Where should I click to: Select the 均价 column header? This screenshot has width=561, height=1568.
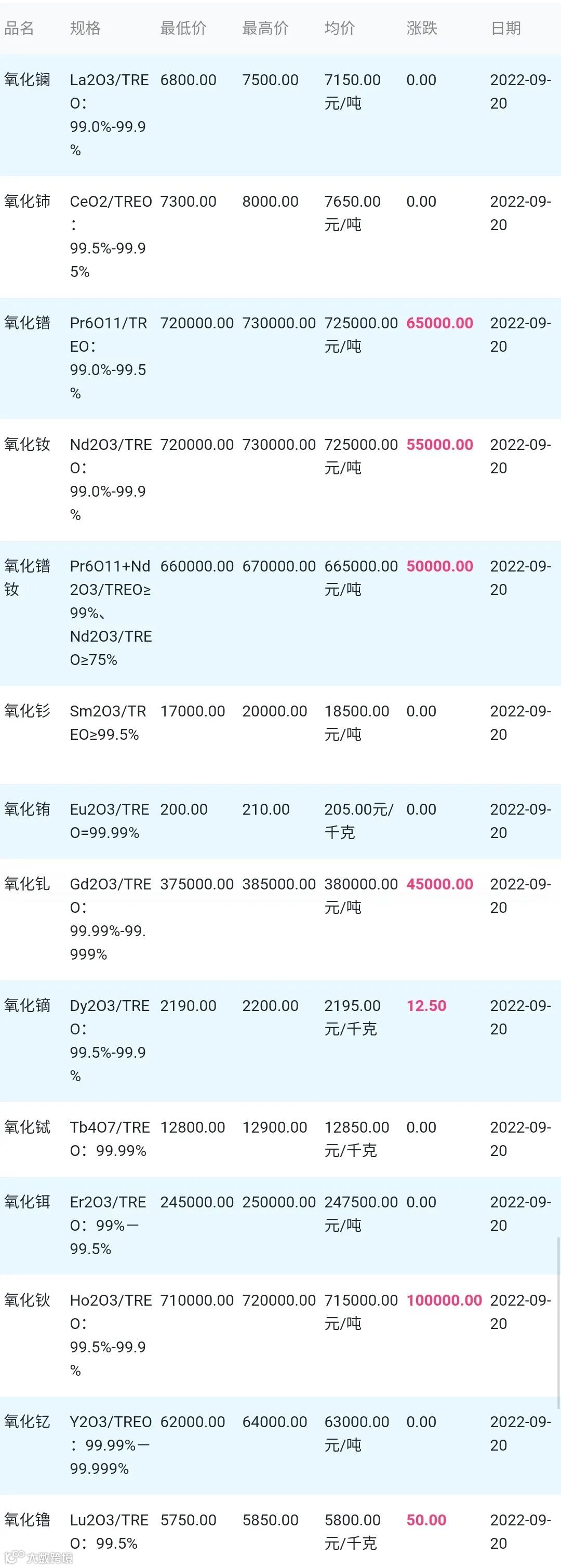coord(340,28)
